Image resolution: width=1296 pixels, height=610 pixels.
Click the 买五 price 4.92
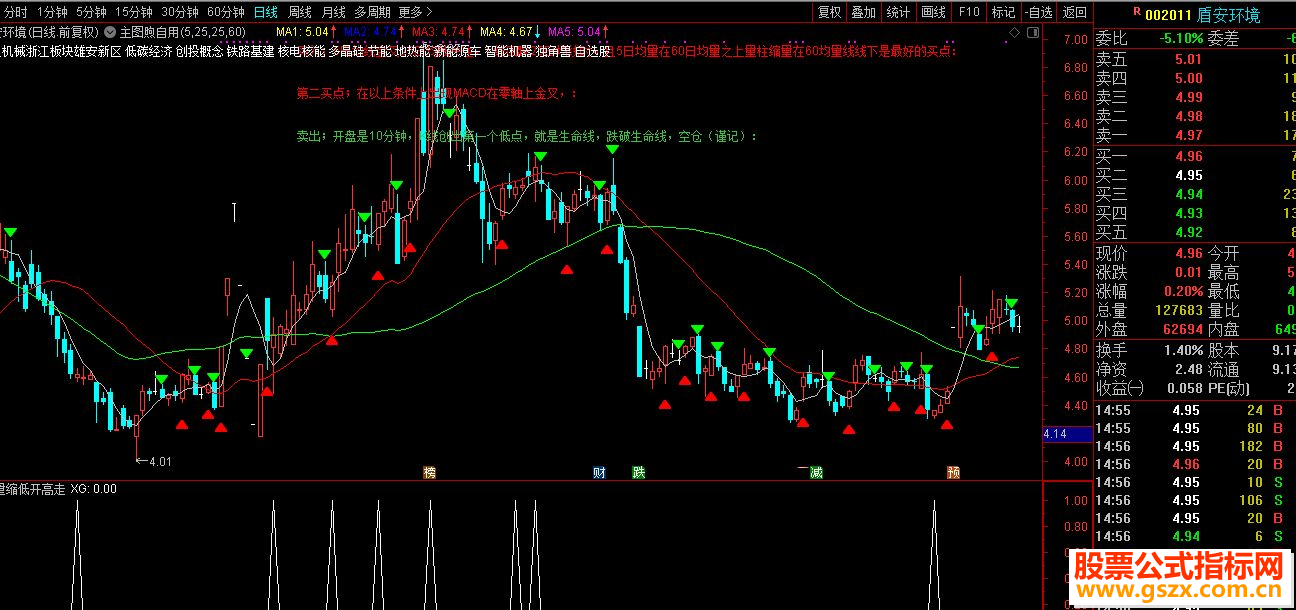pos(1189,232)
